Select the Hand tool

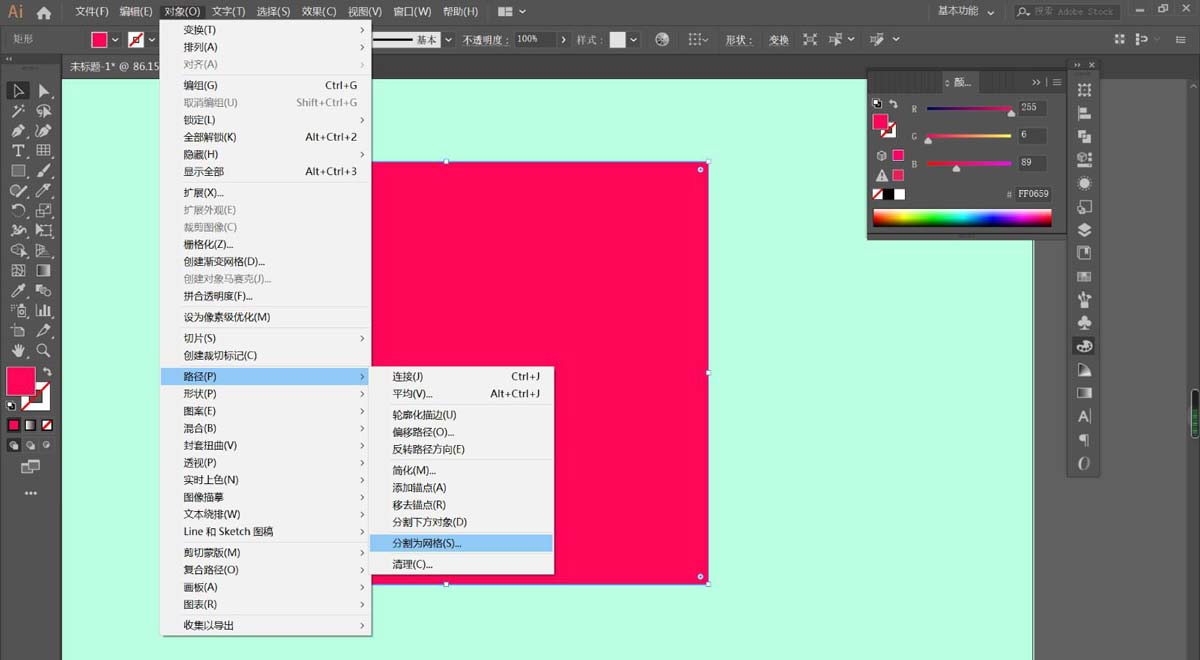click(18, 351)
